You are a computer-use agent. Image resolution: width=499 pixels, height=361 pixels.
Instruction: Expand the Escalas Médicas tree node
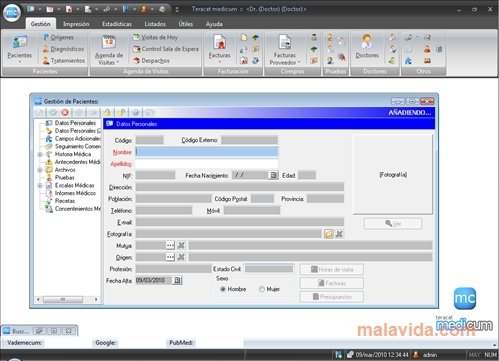40,185
